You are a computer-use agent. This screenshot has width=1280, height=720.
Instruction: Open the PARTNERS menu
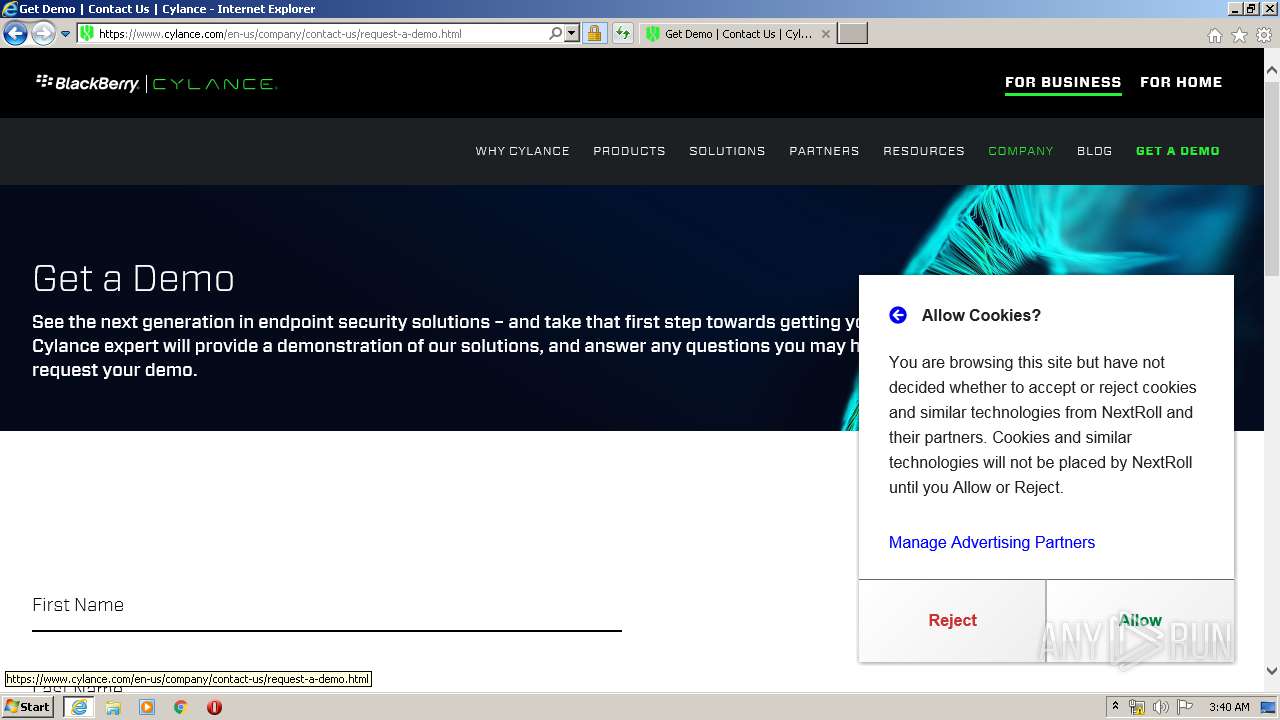tap(824, 151)
